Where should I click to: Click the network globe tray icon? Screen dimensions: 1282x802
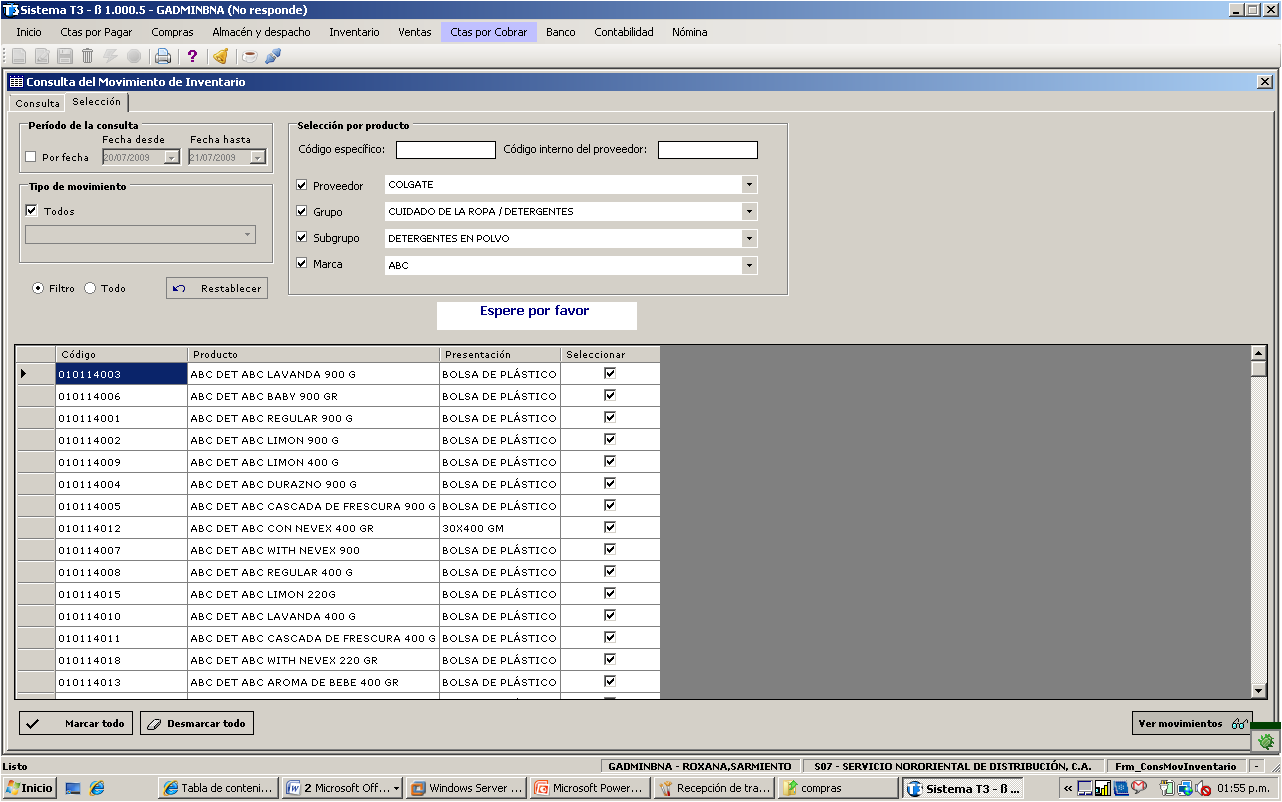click(1185, 788)
